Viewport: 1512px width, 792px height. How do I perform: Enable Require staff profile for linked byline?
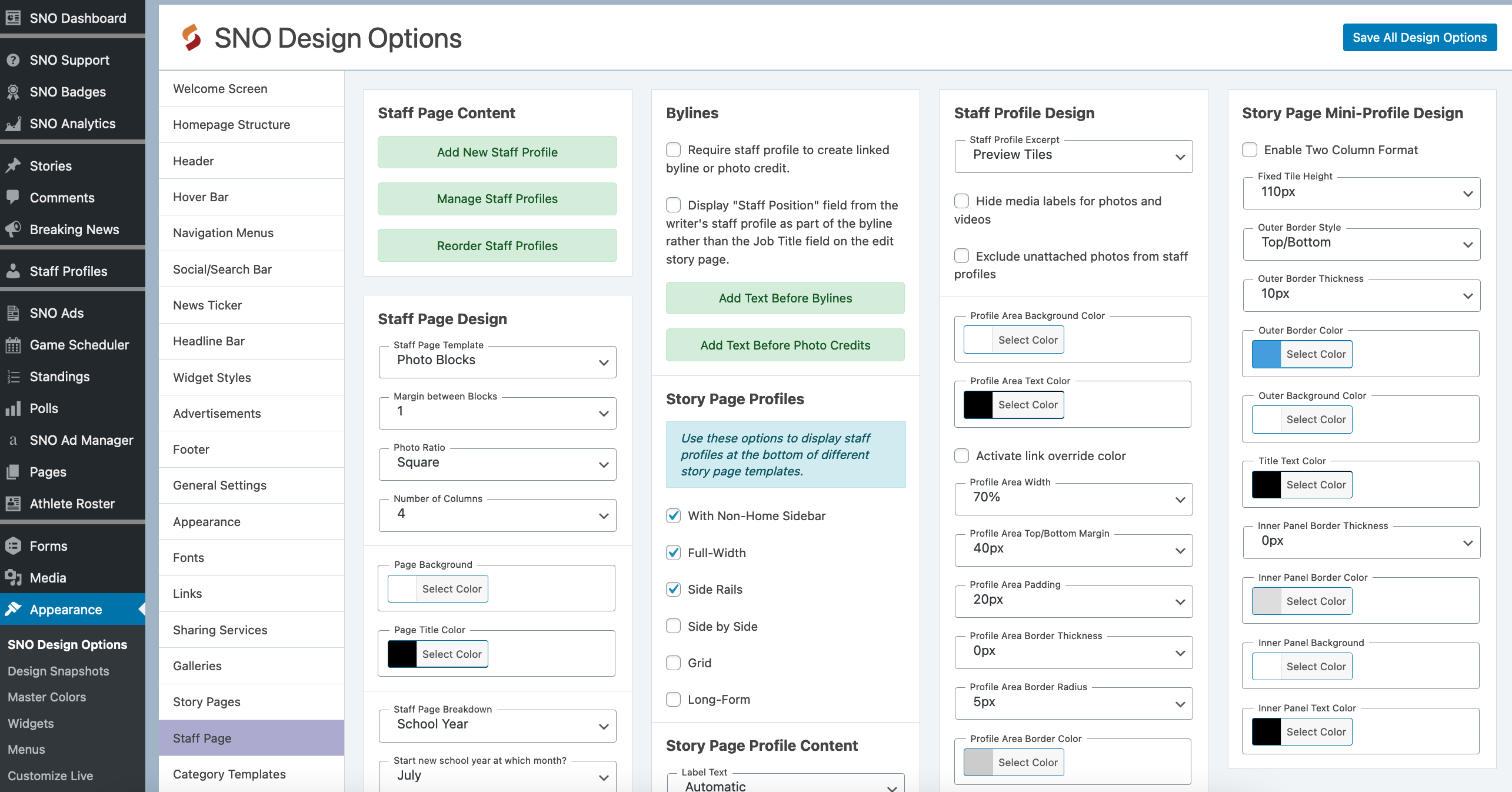(x=674, y=150)
